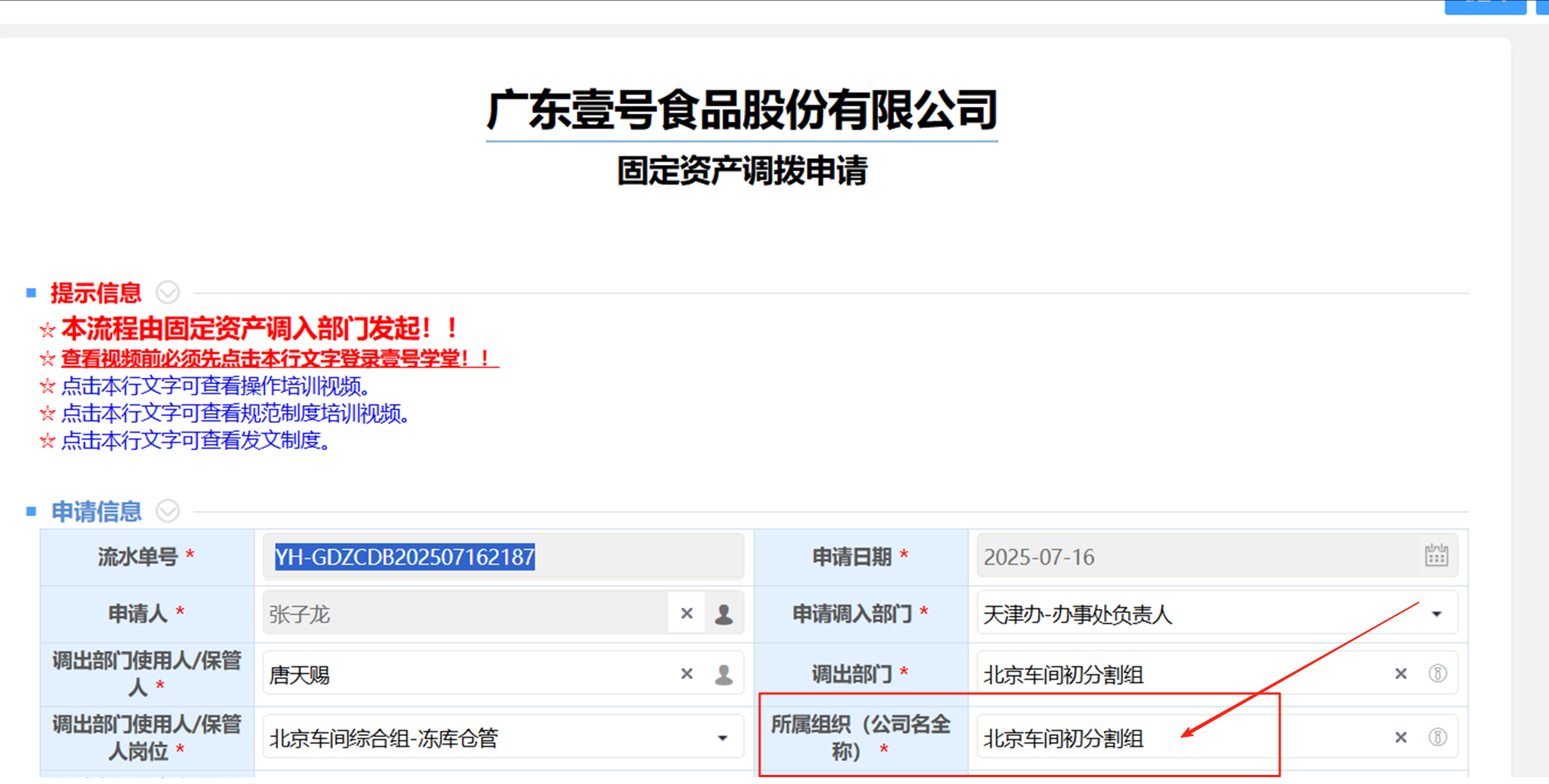
Task: Clear the 所属组织 field value
Action: coord(1401,738)
